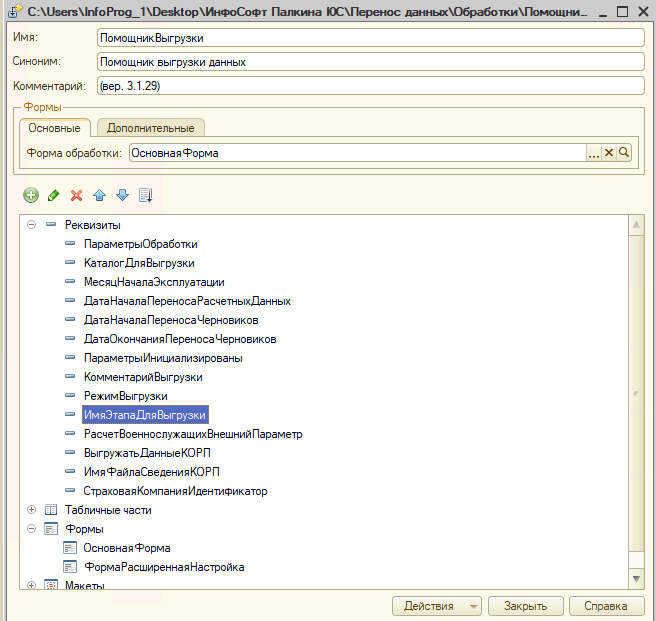Collapse the Формы tree node
656x621 pixels.
point(32,529)
